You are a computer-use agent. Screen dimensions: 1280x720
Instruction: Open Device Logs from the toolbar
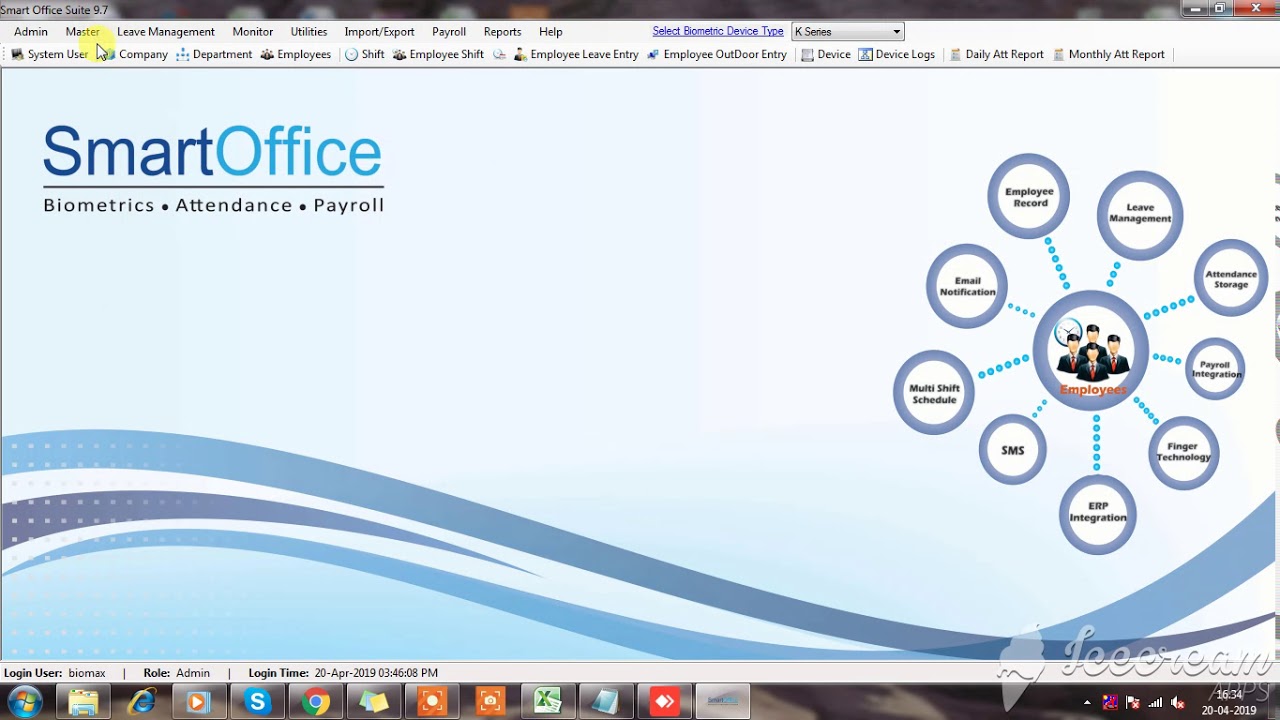pos(897,54)
